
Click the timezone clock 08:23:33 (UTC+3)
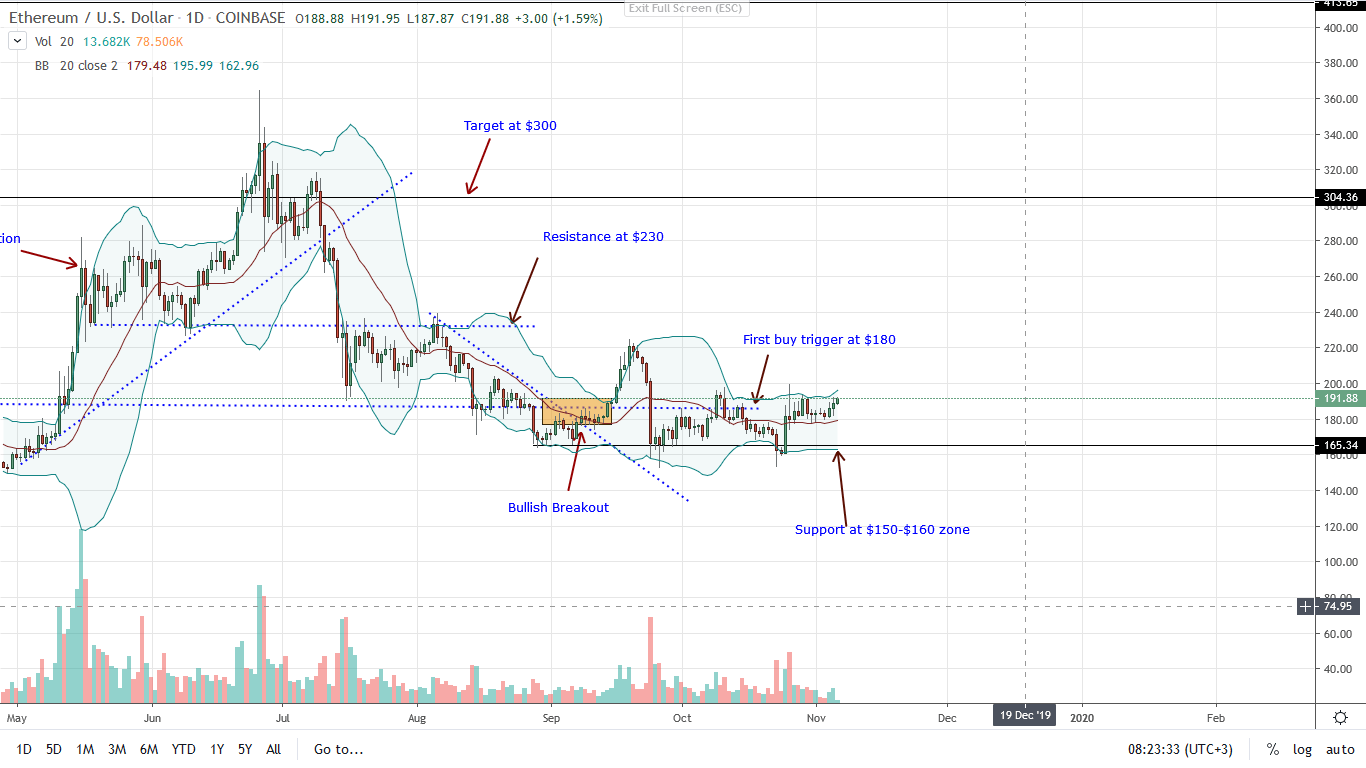point(1180,749)
